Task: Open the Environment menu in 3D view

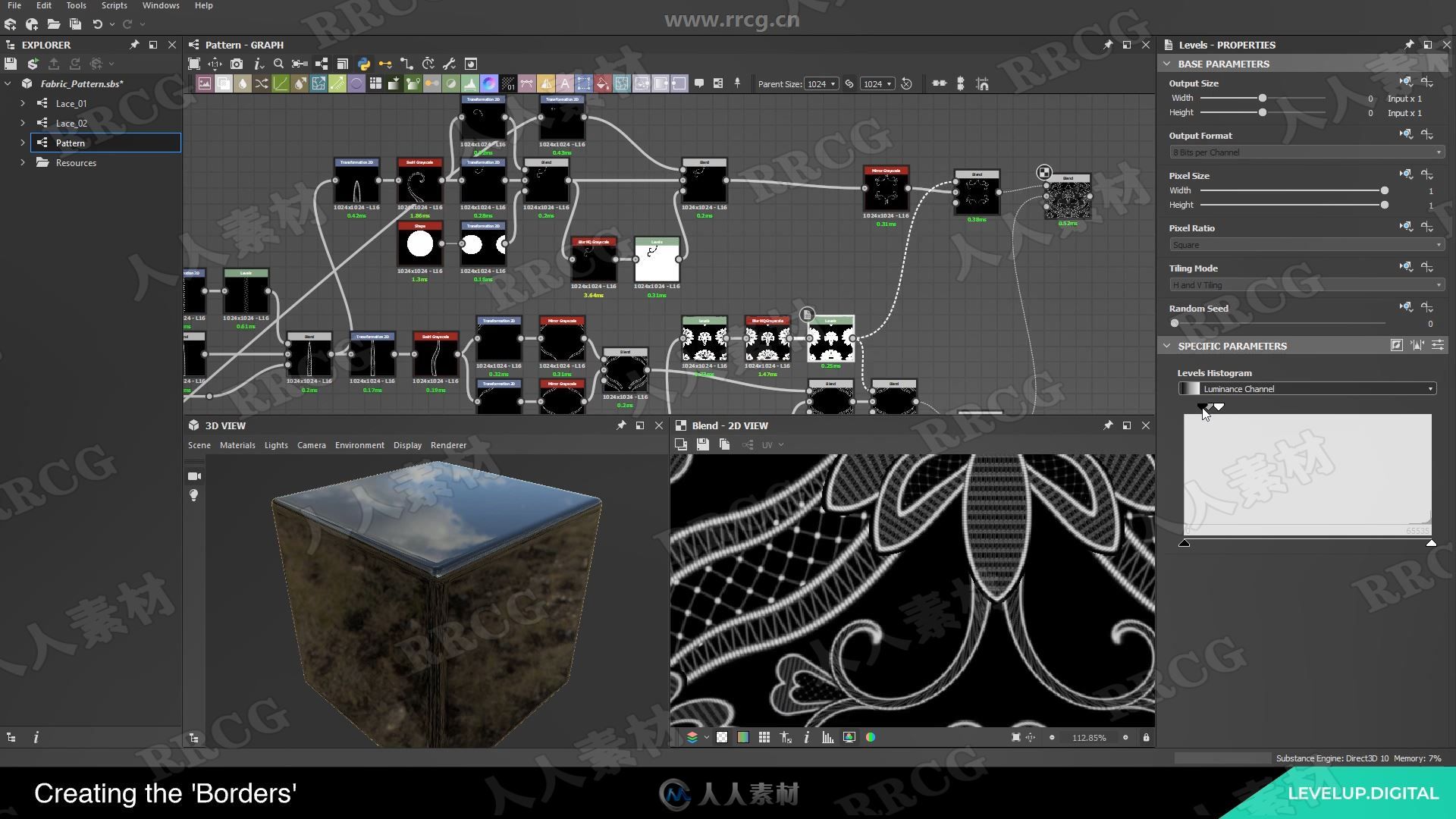Action: pos(359,445)
